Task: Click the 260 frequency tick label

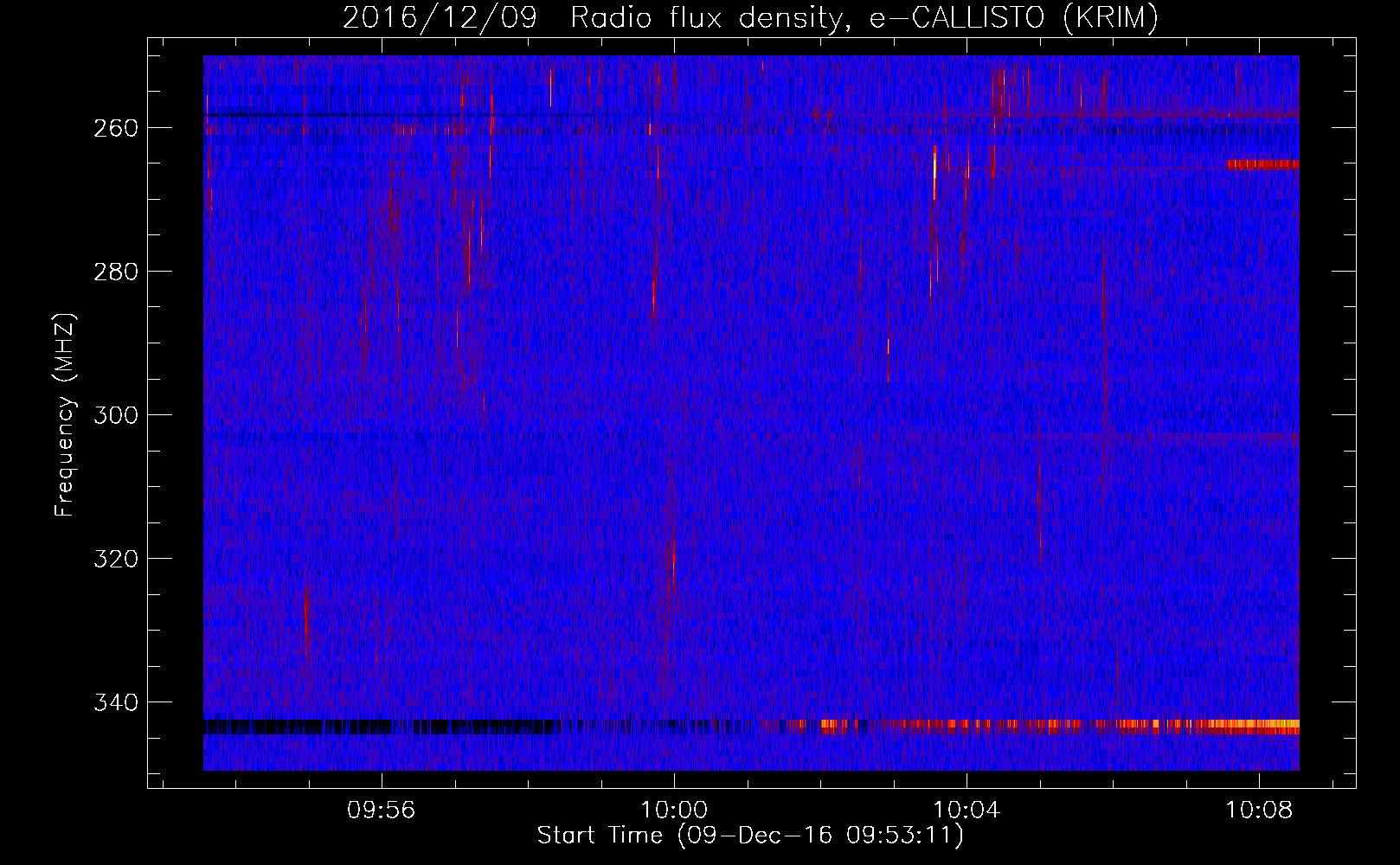Action: [116, 128]
